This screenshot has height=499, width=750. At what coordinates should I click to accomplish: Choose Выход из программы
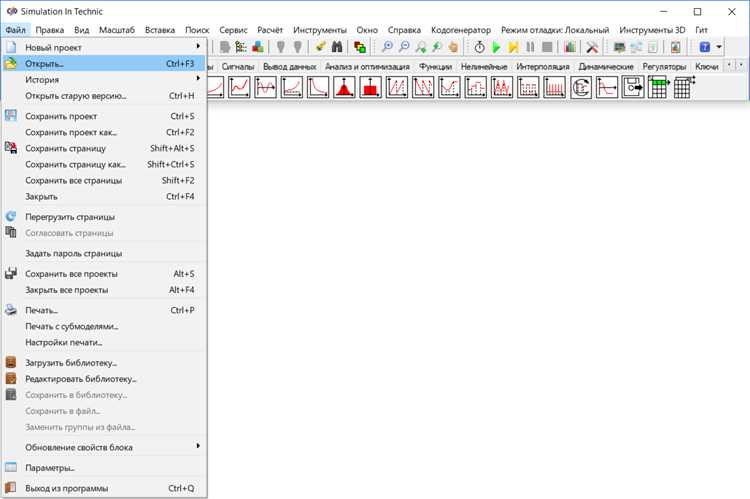[x=104, y=488]
